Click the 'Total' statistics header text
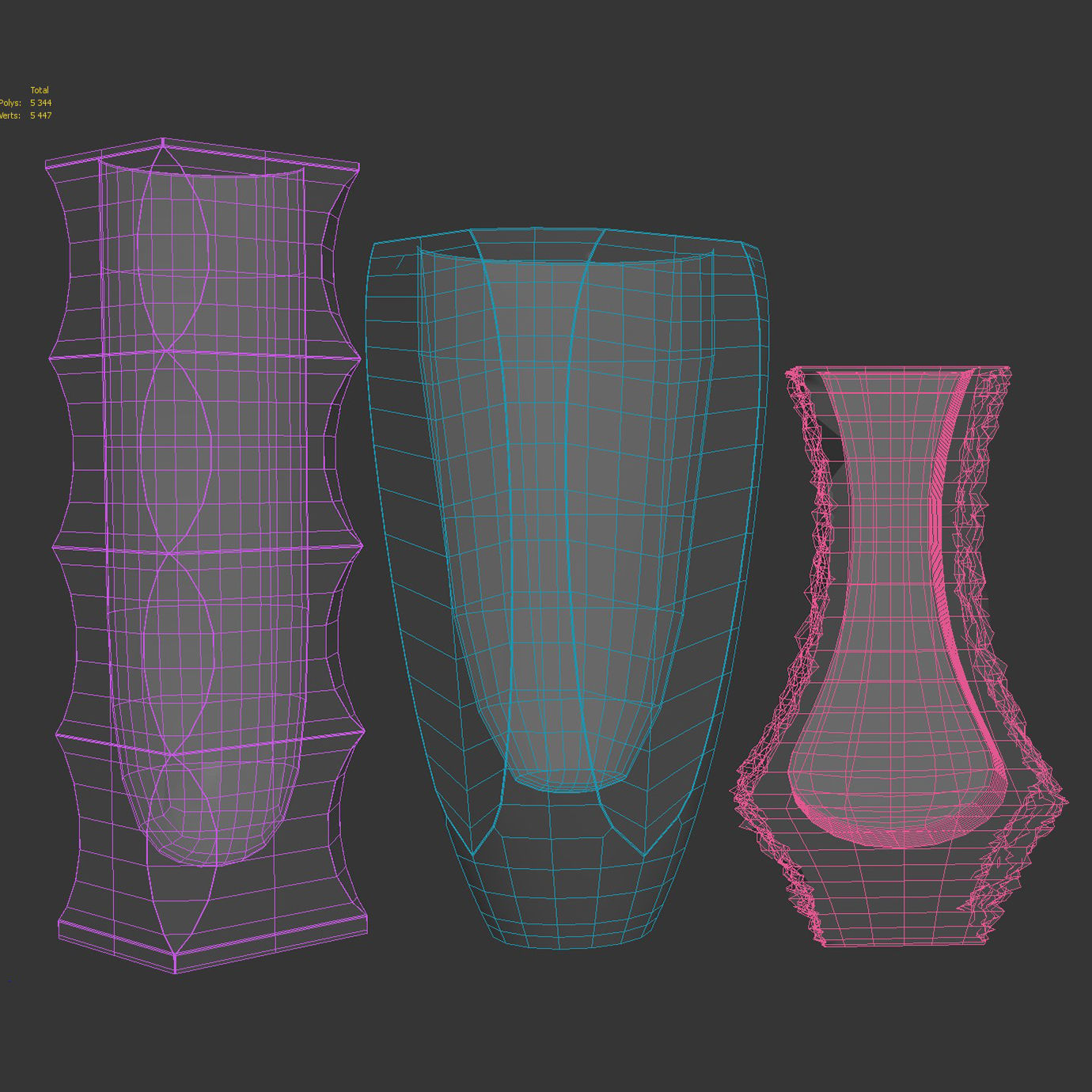Viewport: 1092px width, 1092px height. coord(40,90)
